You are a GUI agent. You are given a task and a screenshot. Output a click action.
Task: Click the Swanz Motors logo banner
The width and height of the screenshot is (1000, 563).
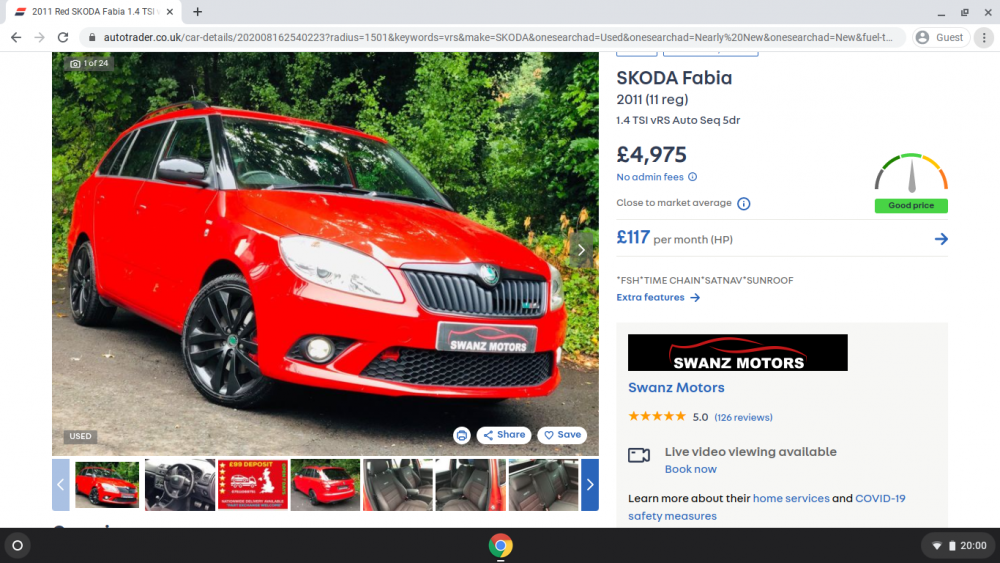pos(738,353)
